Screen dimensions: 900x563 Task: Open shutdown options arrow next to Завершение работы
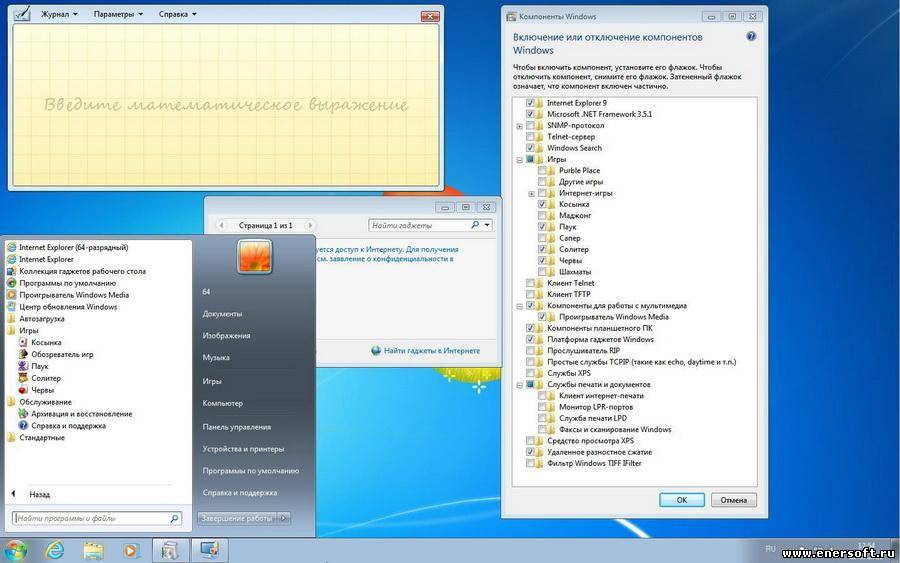coord(284,518)
